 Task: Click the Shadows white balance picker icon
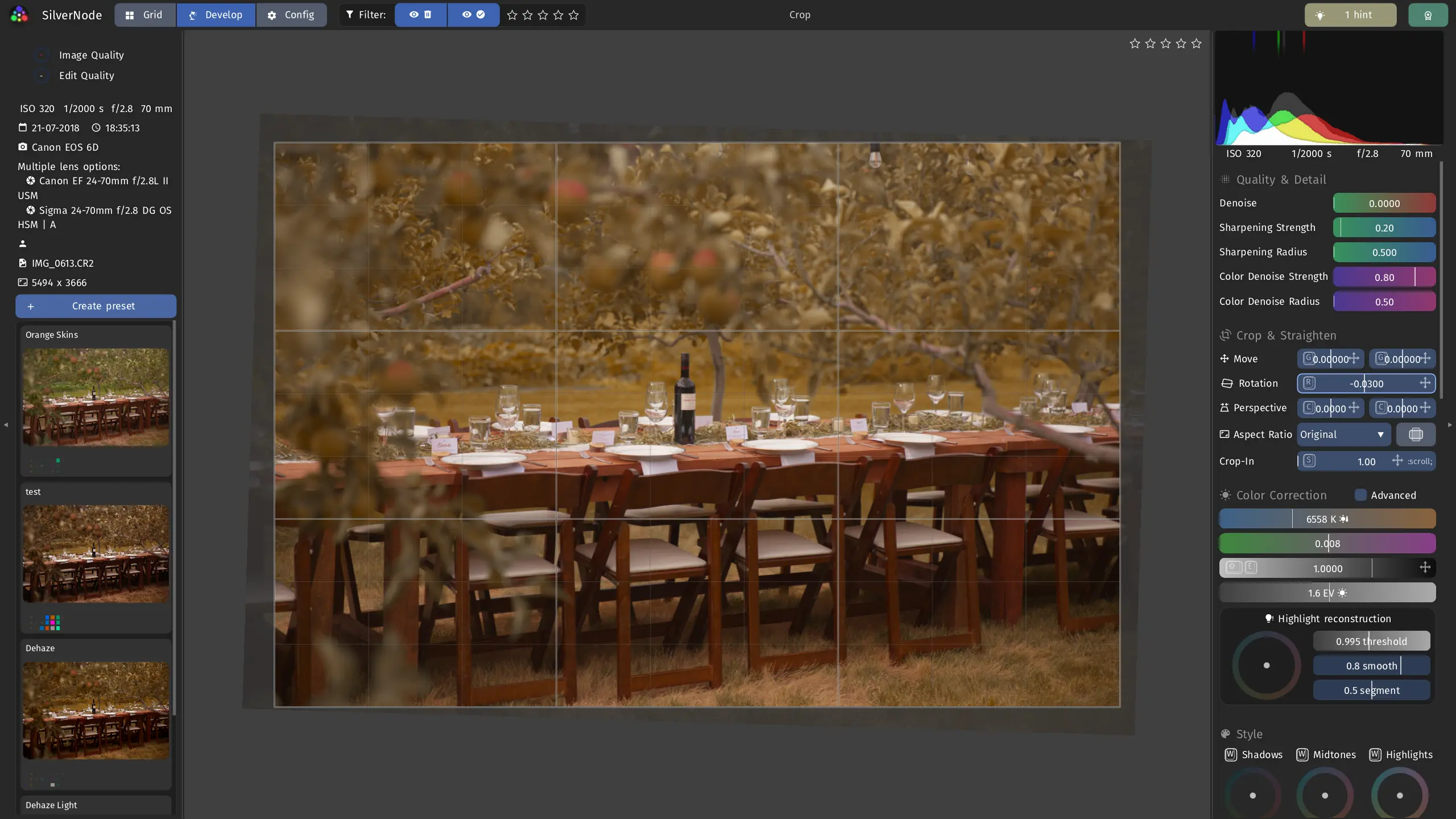pyautogui.click(x=1231, y=754)
